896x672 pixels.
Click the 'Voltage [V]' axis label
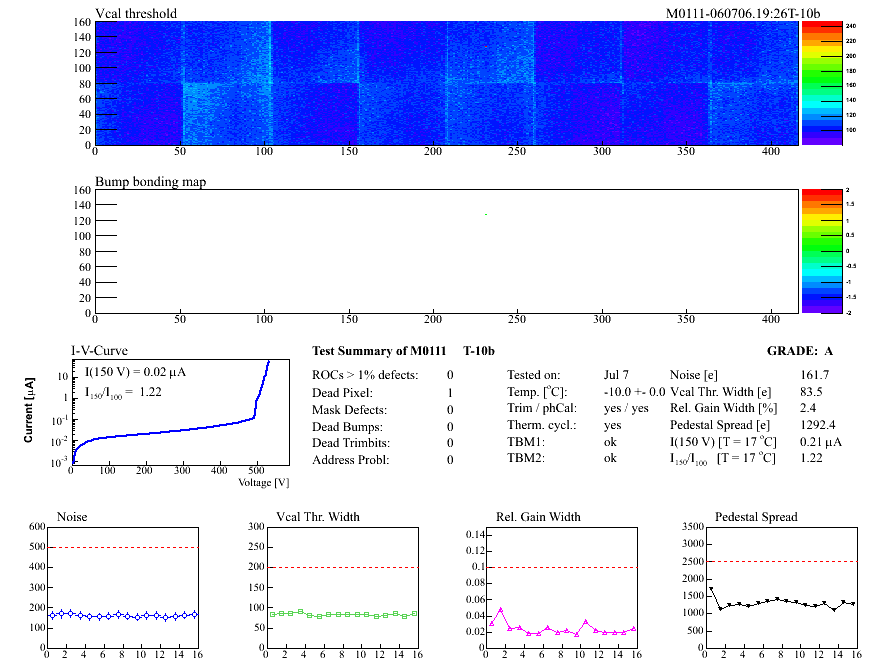(263, 482)
